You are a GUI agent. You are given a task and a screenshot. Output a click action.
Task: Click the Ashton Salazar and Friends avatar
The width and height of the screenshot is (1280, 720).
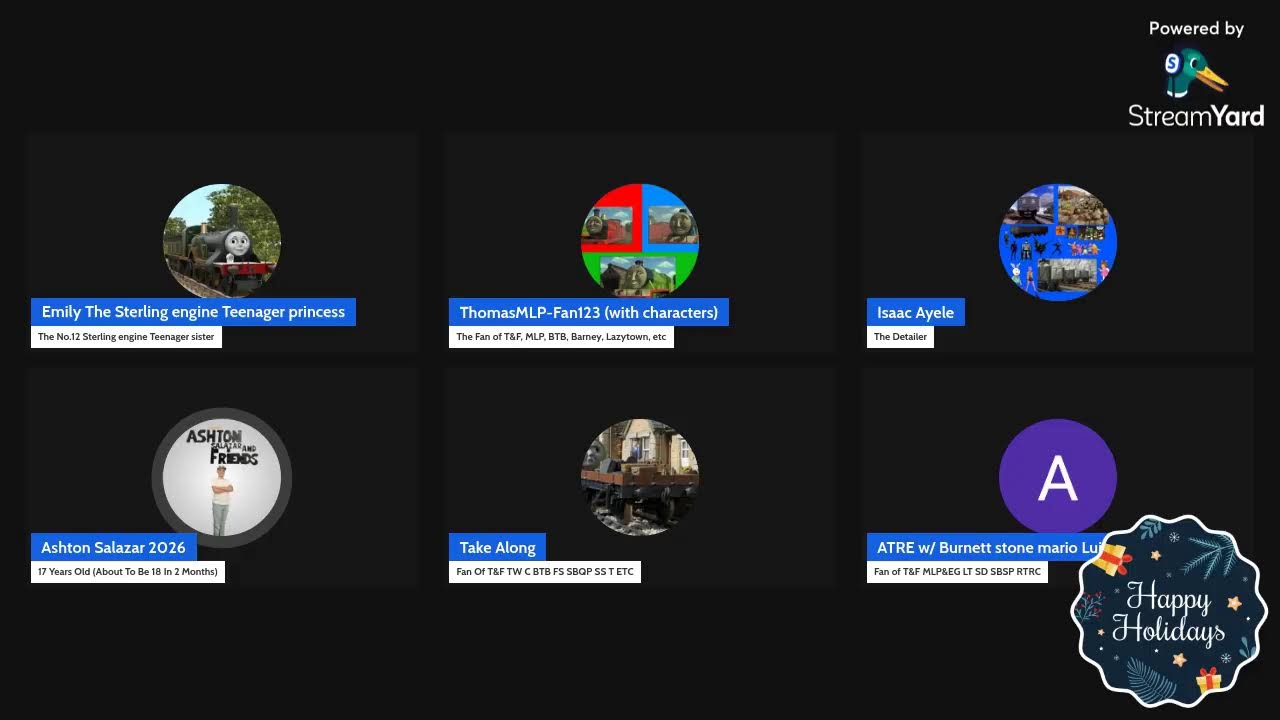pos(222,478)
